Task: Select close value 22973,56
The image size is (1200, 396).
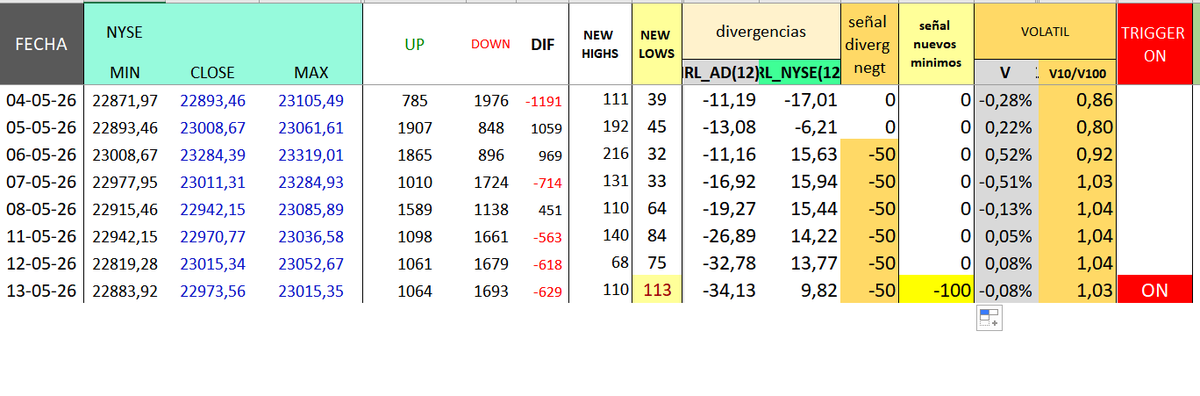Action: click(x=212, y=291)
